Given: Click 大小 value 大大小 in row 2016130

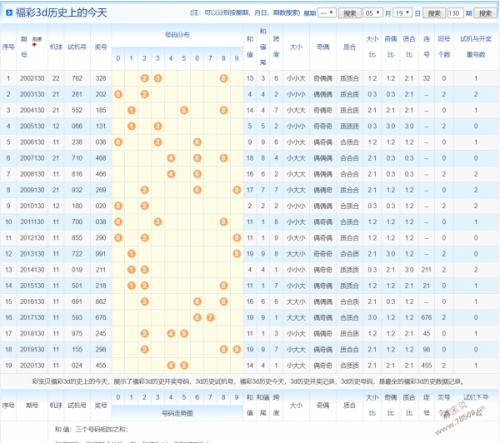Looking at the screenshot, I should 296,302.
